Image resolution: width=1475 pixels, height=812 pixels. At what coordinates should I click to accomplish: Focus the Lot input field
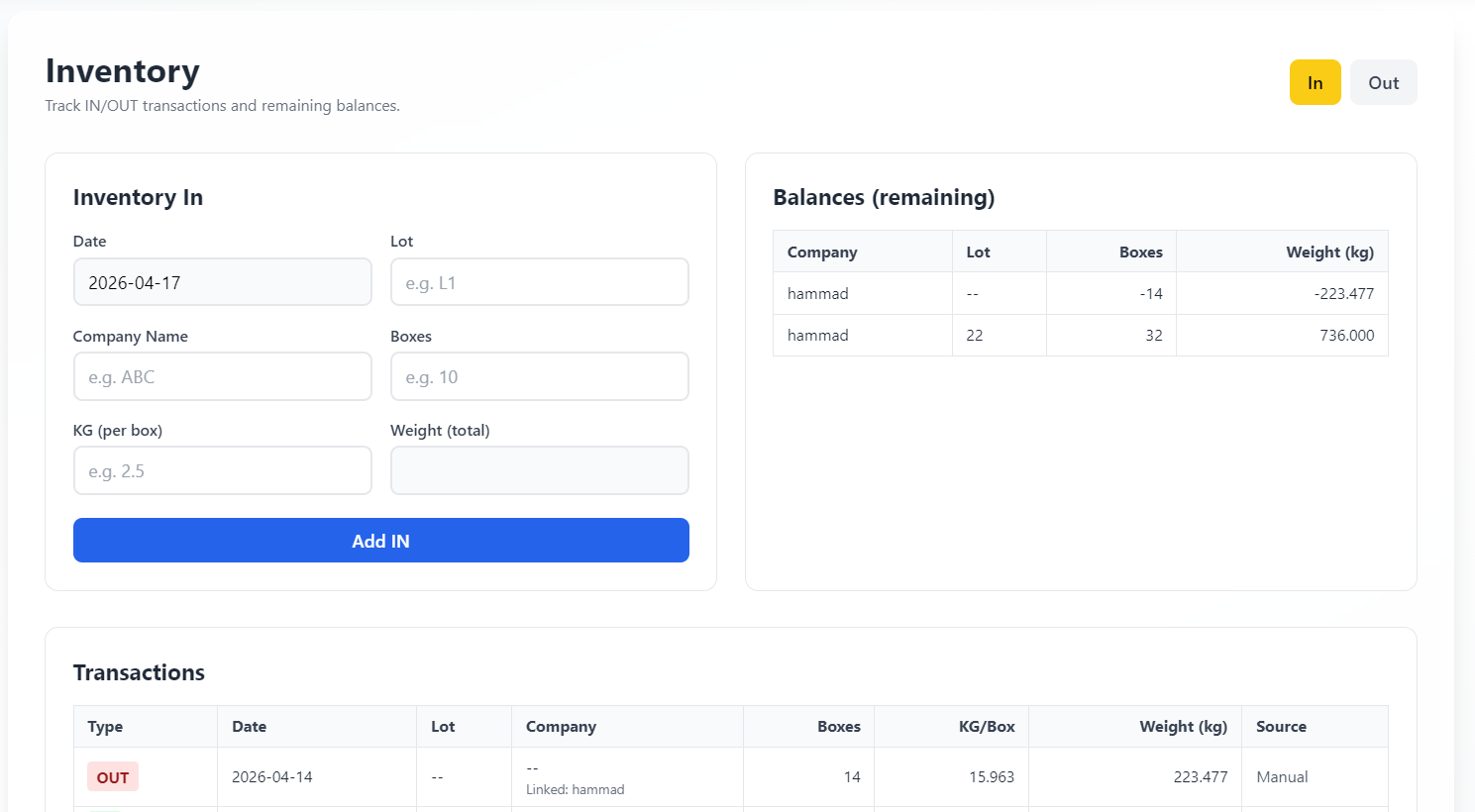[x=540, y=282]
